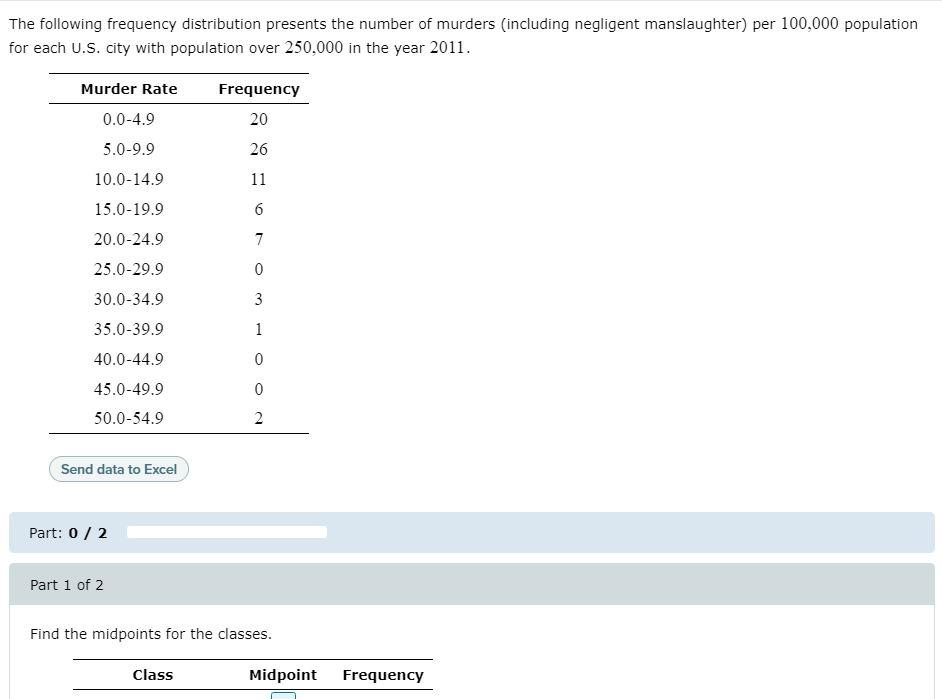Select the Murder Rate column header
This screenshot has height=699, width=942.
coord(128,89)
